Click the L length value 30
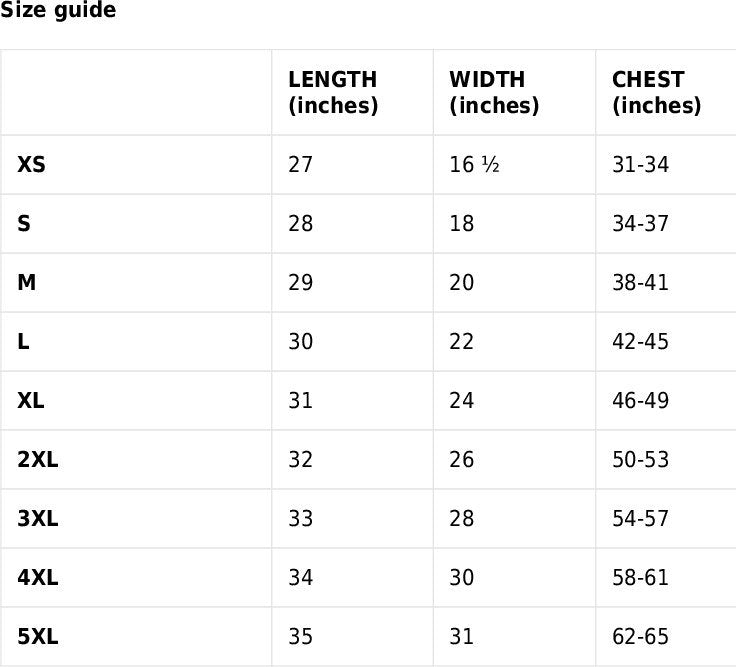This screenshot has width=736, height=667. click(x=300, y=341)
